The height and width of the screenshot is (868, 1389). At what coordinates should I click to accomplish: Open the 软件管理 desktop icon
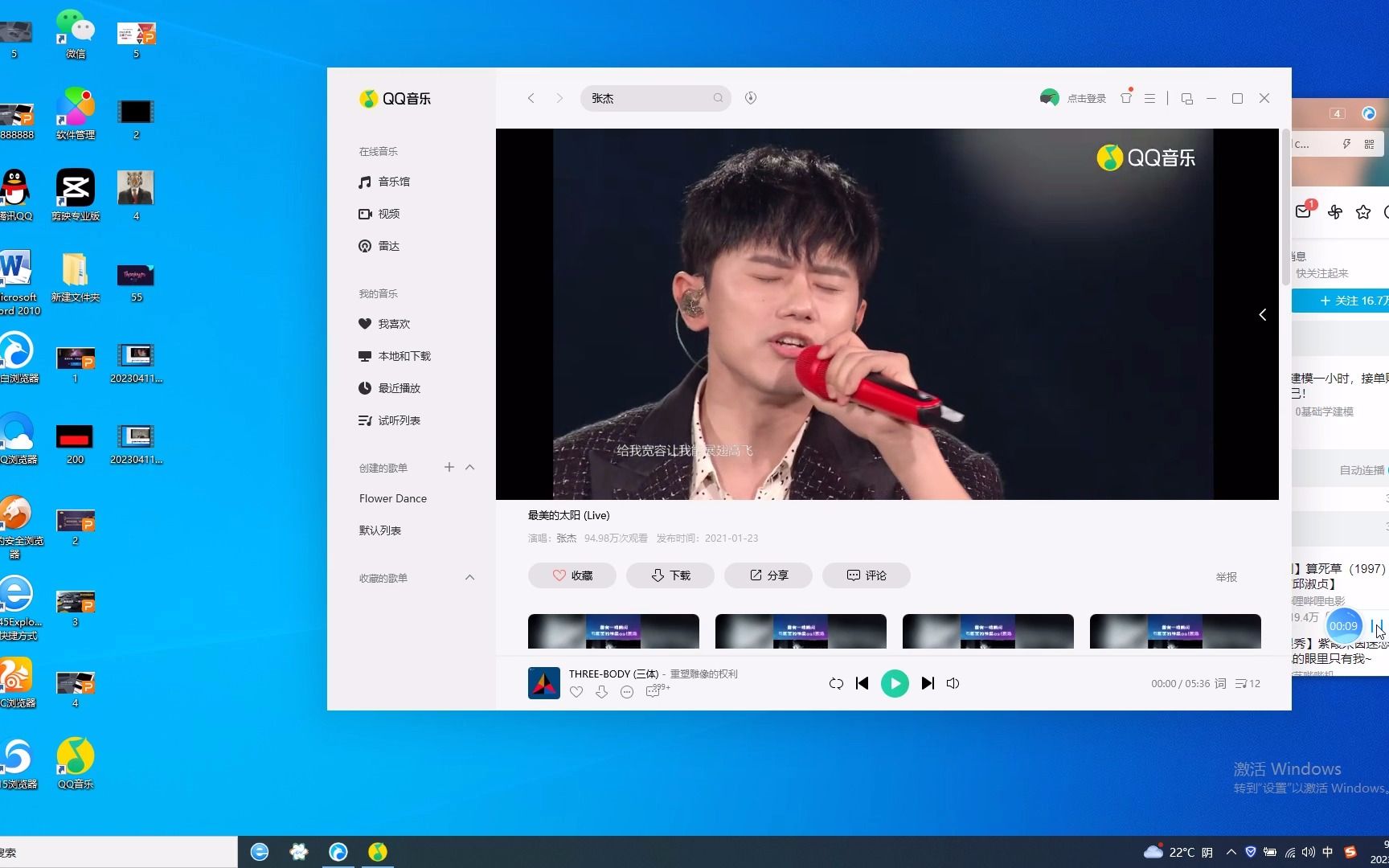(x=76, y=113)
